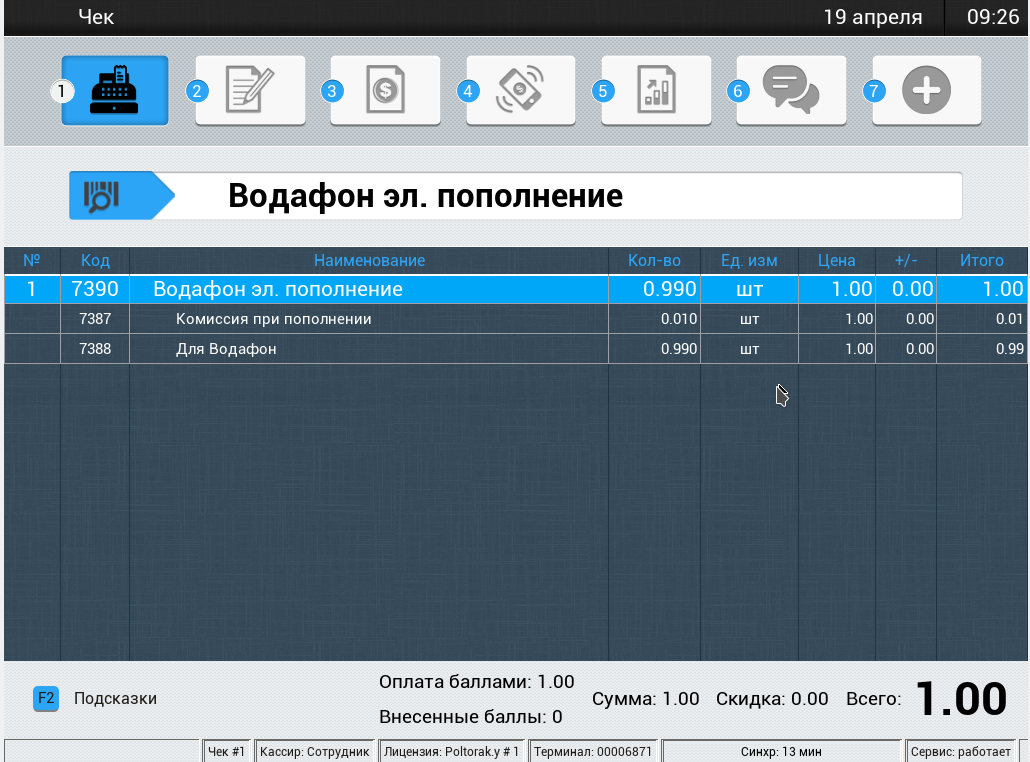This screenshot has width=1030, height=762.
Task: Click the Чек title in header
Action: [96, 17]
